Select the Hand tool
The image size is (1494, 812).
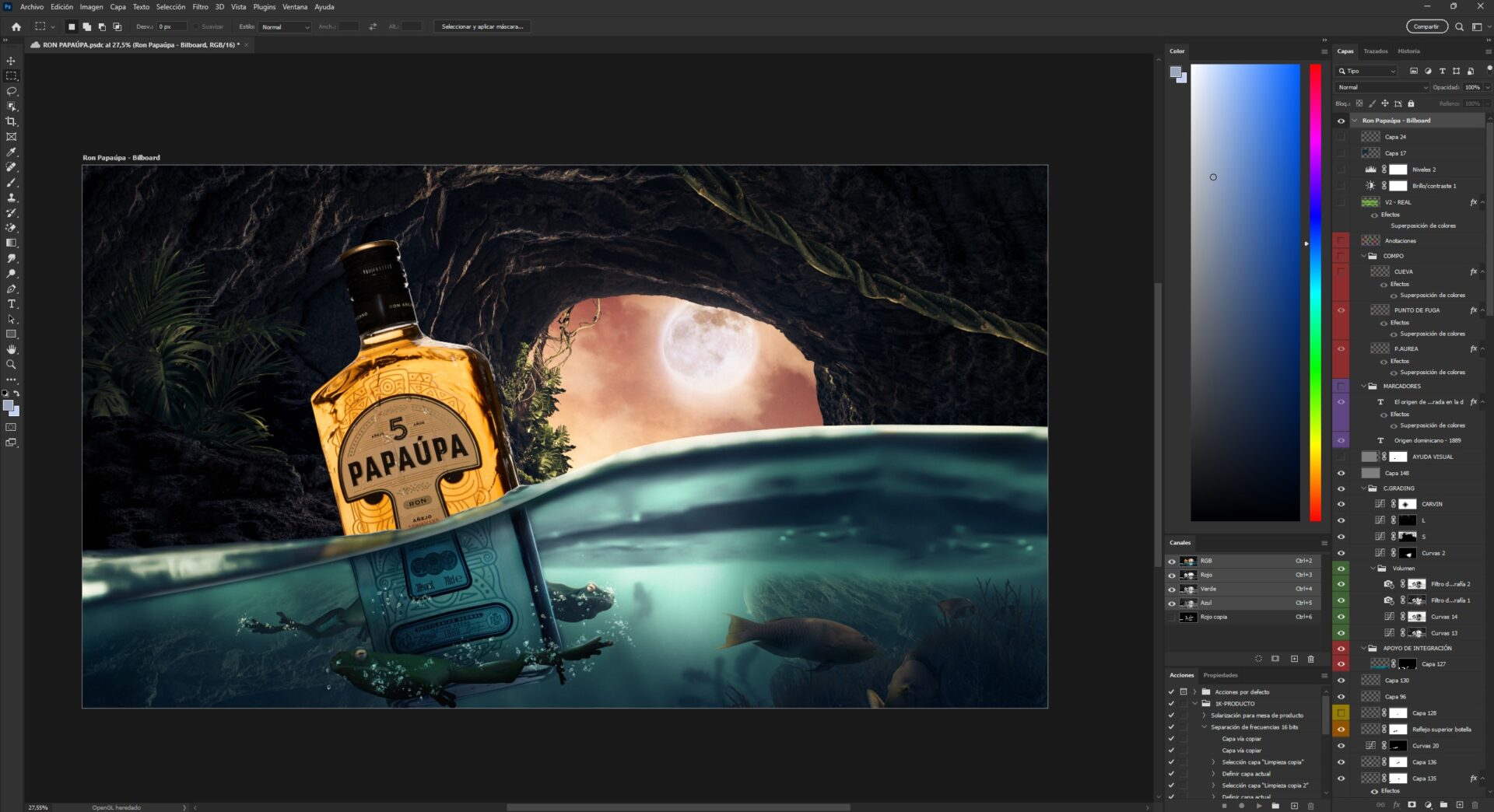11,349
